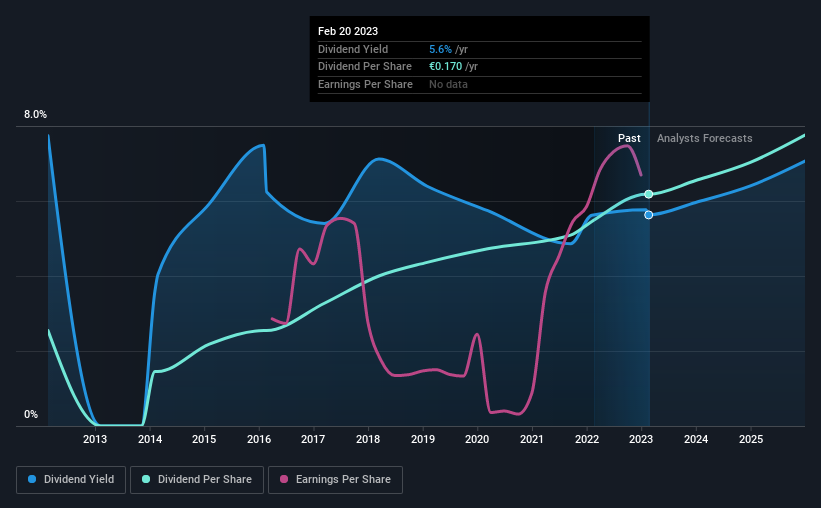Viewport: 821px width, 508px height.
Task: Click the 8.0% y-axis label
Action: tap(36, 114)
